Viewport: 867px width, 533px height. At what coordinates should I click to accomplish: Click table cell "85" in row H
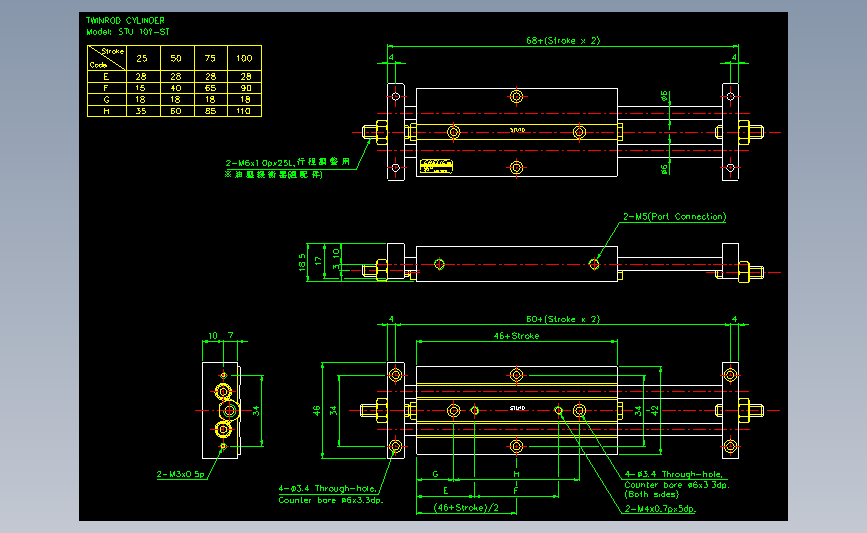point(210,111)
